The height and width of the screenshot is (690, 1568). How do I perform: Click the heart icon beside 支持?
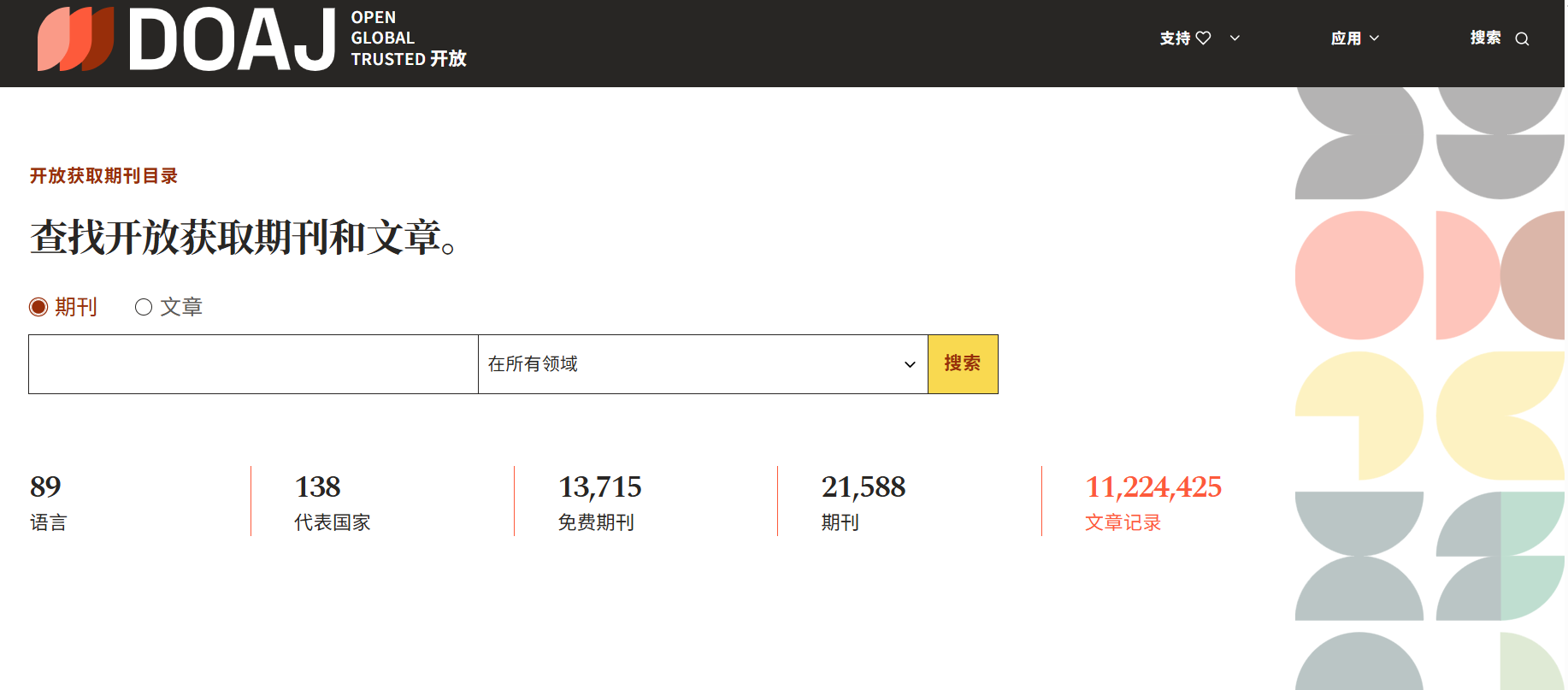click(1203, 38)
